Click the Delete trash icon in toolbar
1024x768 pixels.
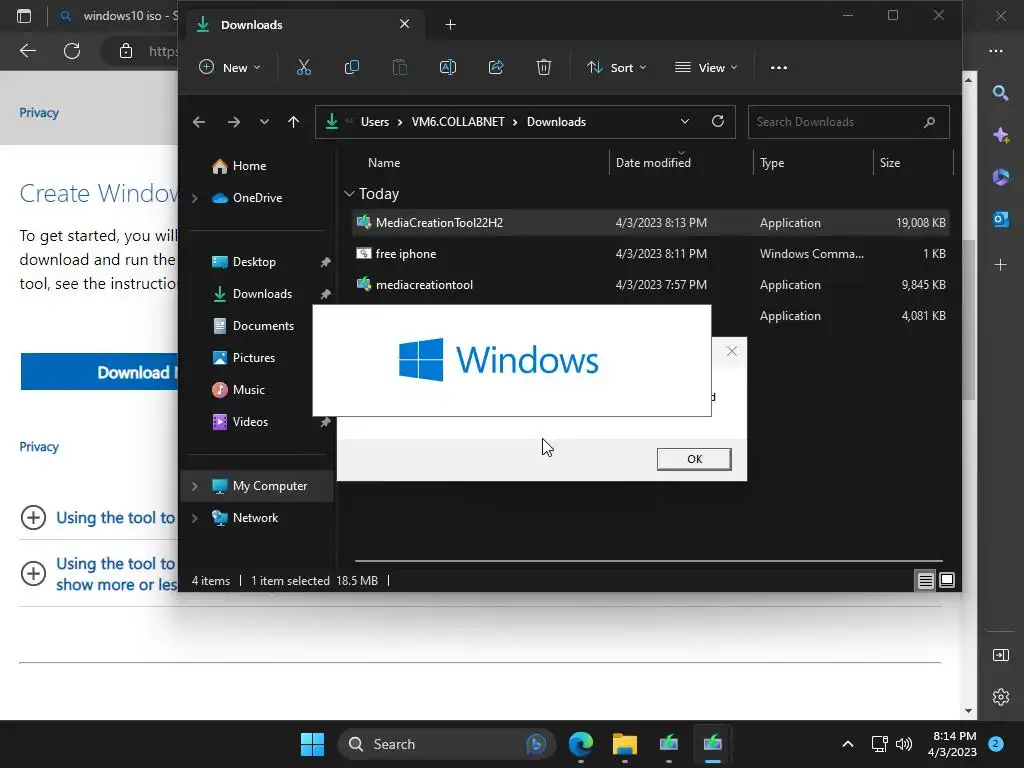(544, 67)
